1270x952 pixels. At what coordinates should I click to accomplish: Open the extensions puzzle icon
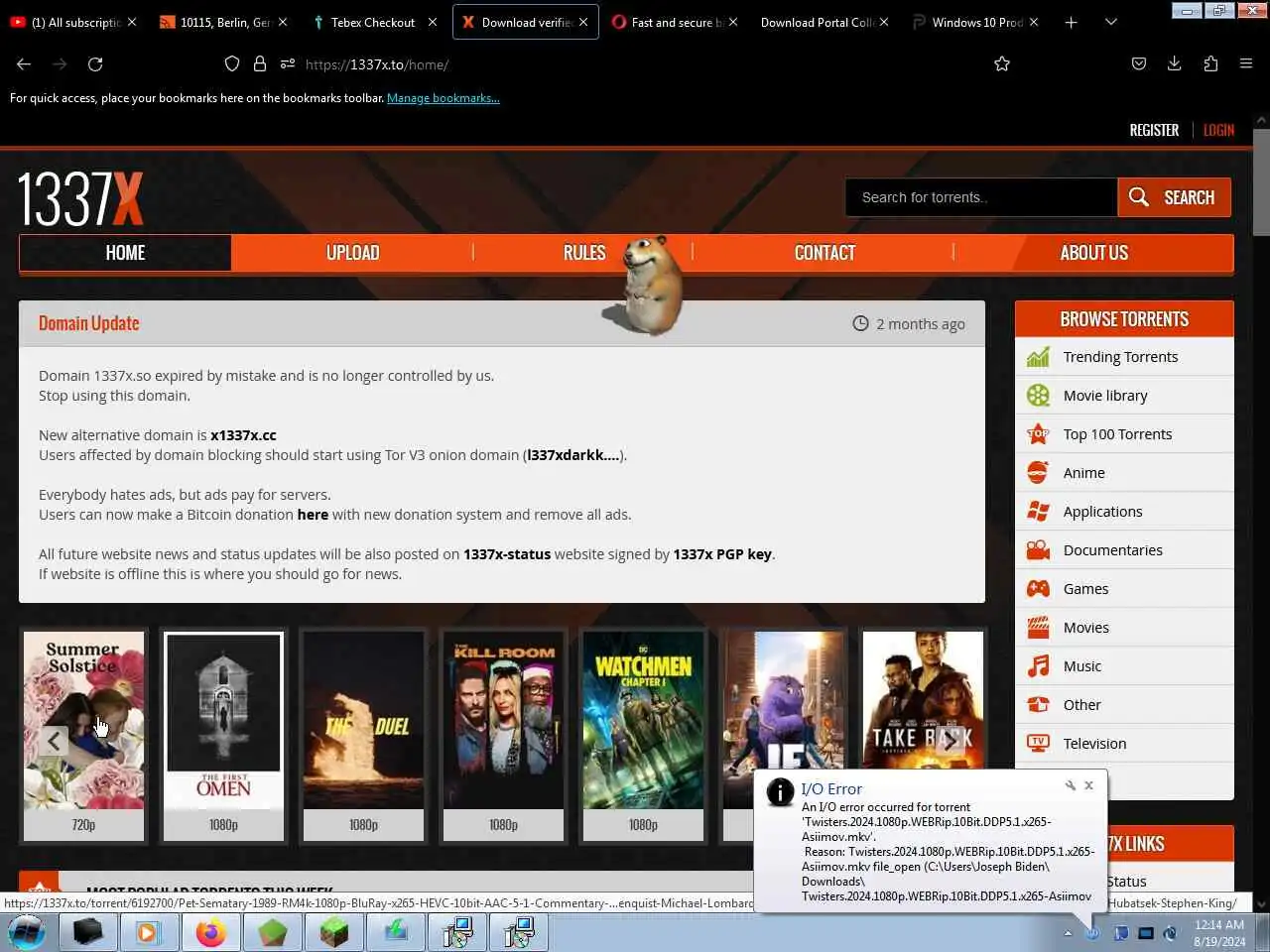coord(1210,63)
